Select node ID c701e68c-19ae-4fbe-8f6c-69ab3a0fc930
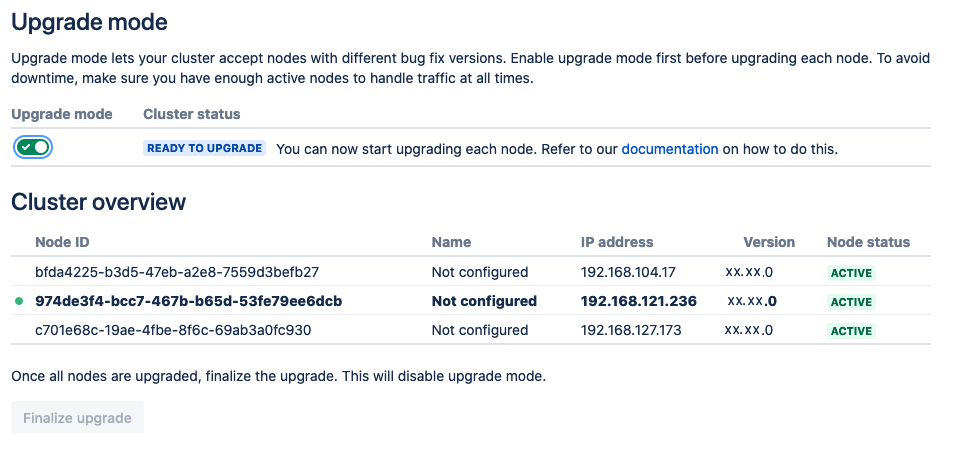Image resolution: width=953 pixels, height=455 pixels. (x=173, y=330)
